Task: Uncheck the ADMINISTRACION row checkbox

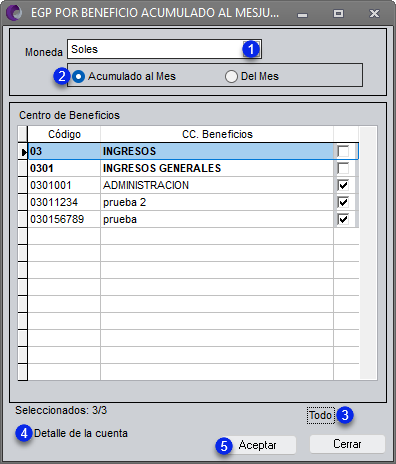Action: click(343, 185)
